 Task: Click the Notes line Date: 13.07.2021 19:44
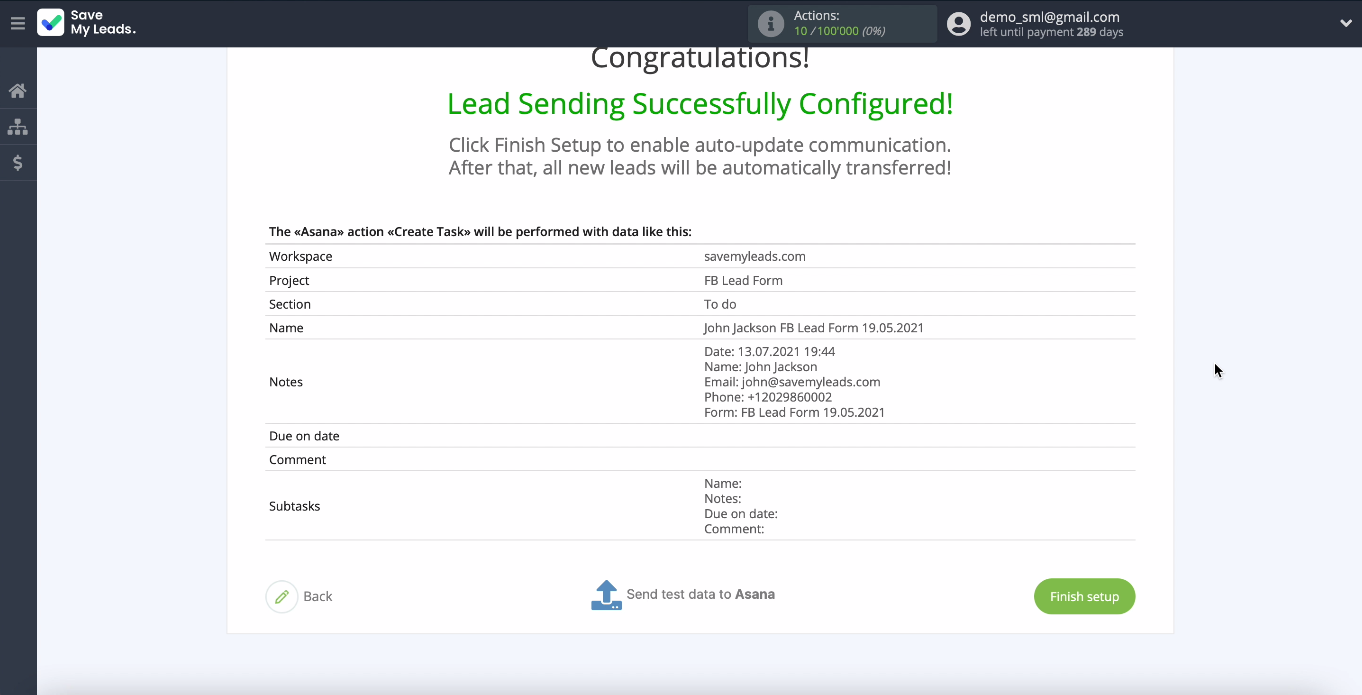click(x=769, y=352)
